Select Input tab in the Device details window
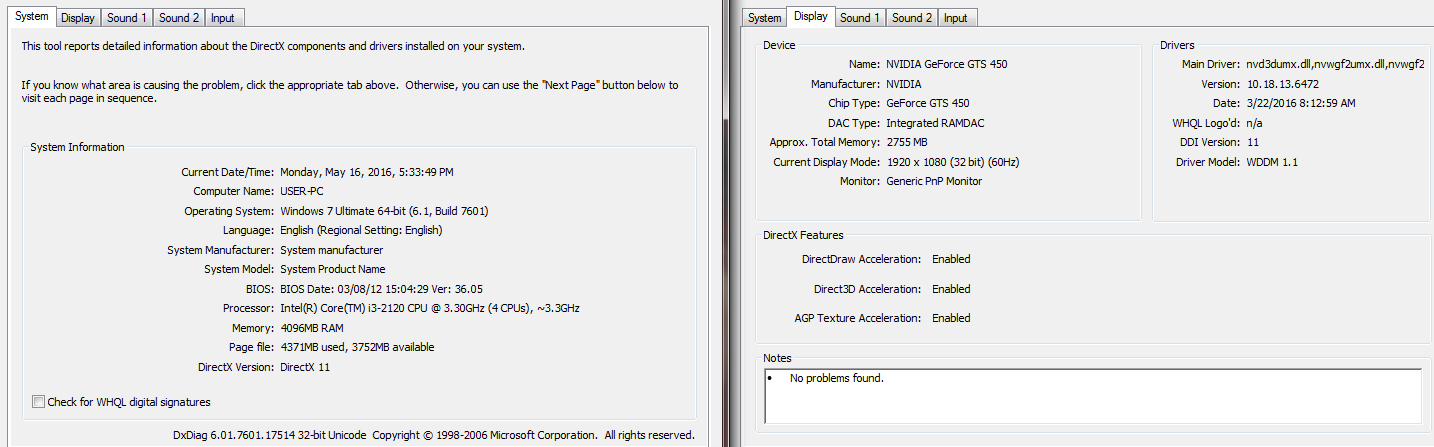 (956, 18)
